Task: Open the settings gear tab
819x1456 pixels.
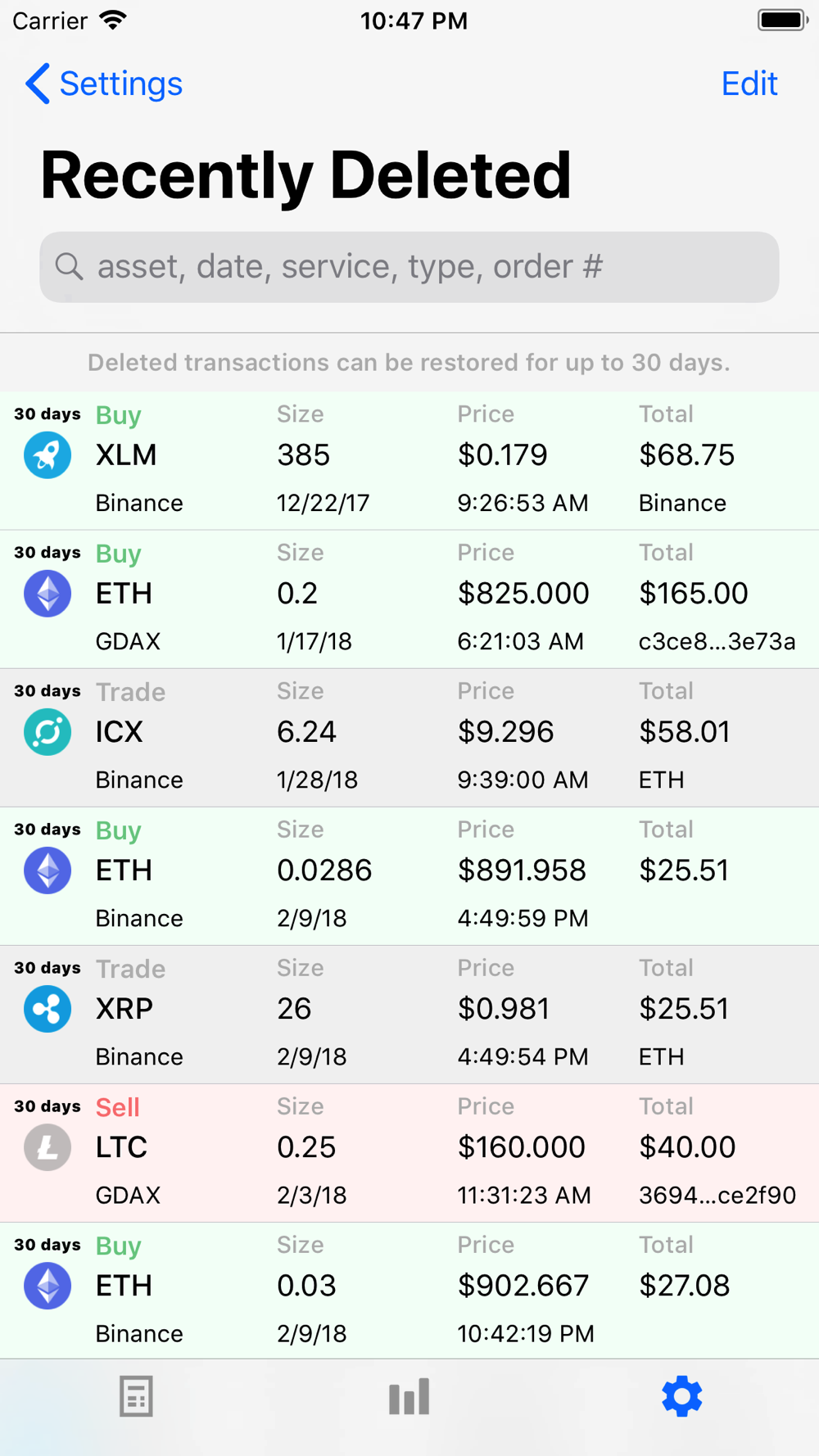Action: tap(681, 1396)
